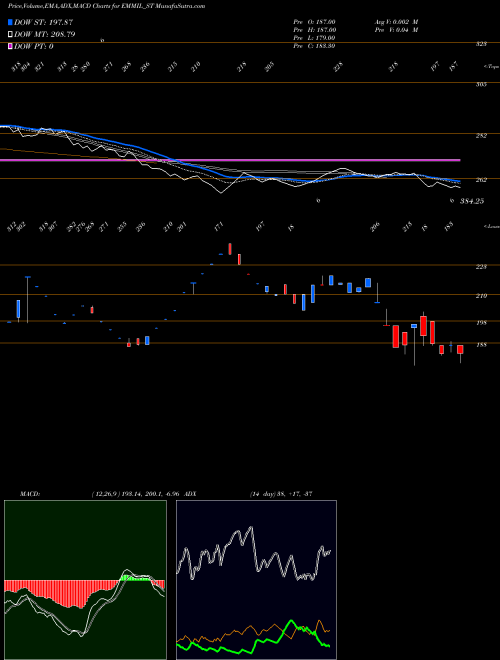Click the 384.25 value label

click(472, 201)
